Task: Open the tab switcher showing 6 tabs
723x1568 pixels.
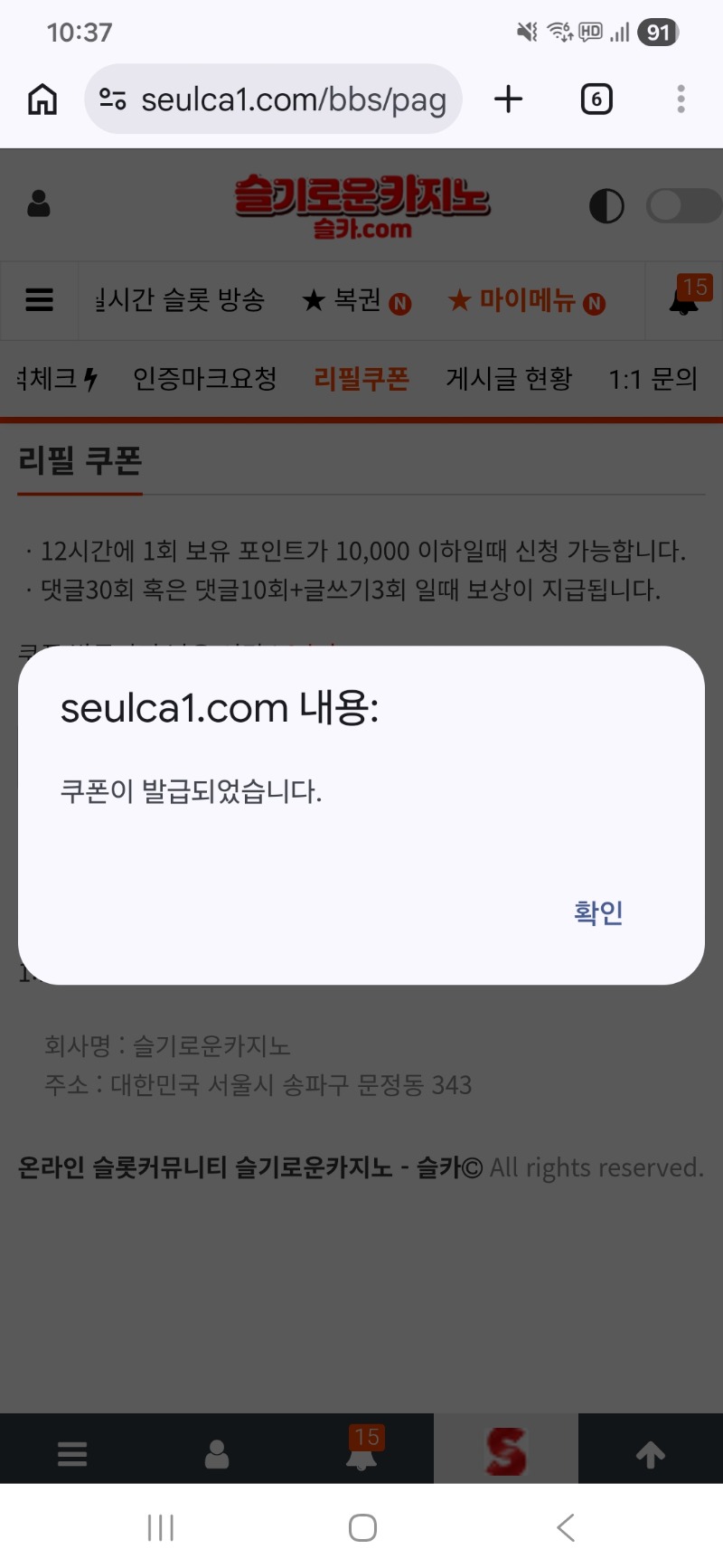Action: click(596, 99)
